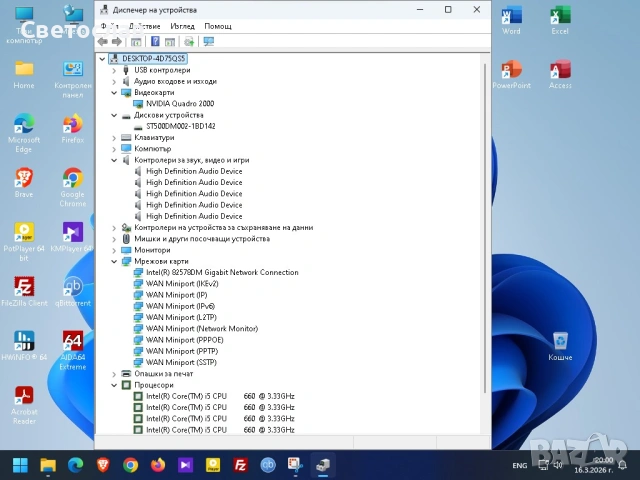
Task: Select the qBittorrent desktop shortcut
Action: tap(73, 292)
